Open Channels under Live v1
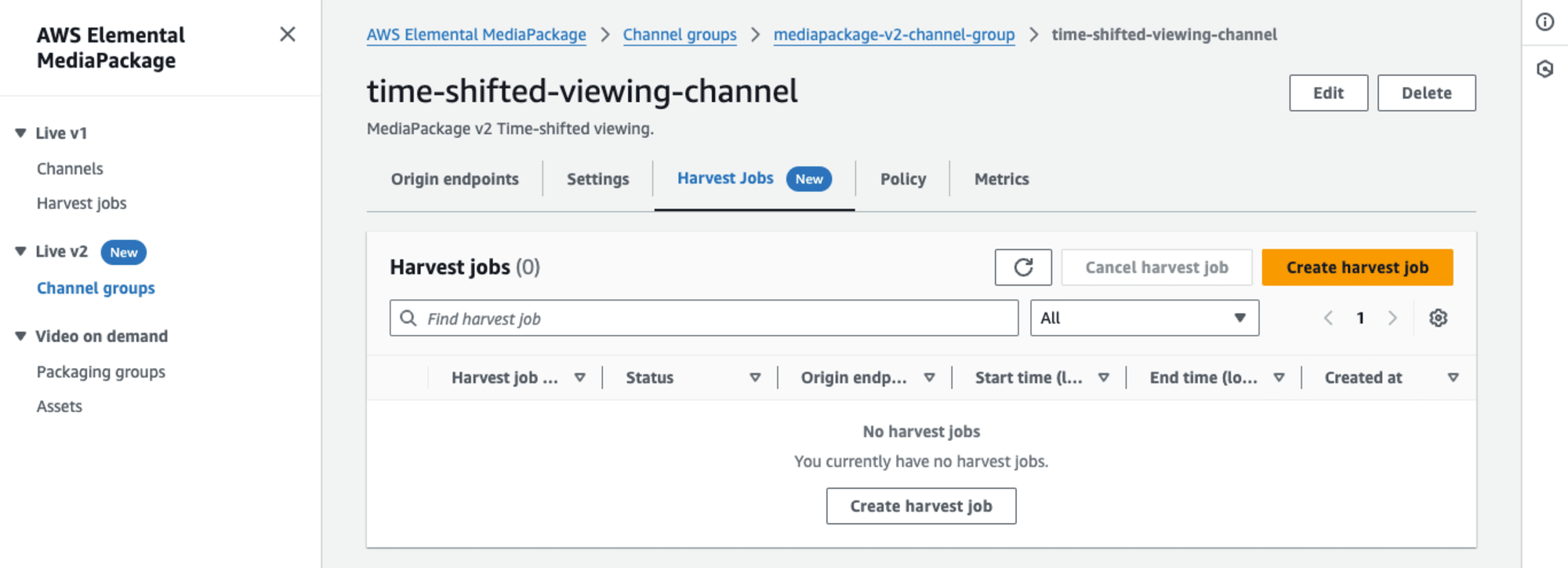This screenshot has height=568, width=1568. coord(70,169)
